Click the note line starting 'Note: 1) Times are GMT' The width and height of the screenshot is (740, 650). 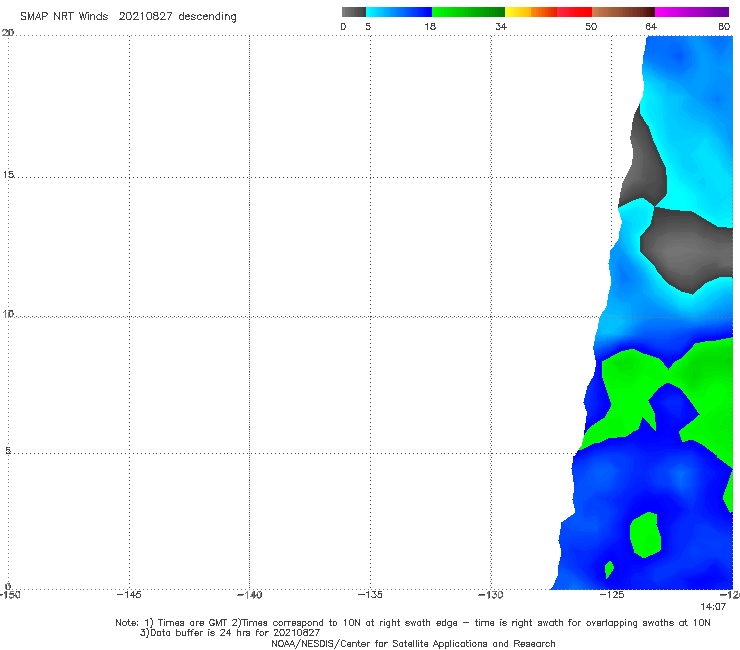(413, 623)
